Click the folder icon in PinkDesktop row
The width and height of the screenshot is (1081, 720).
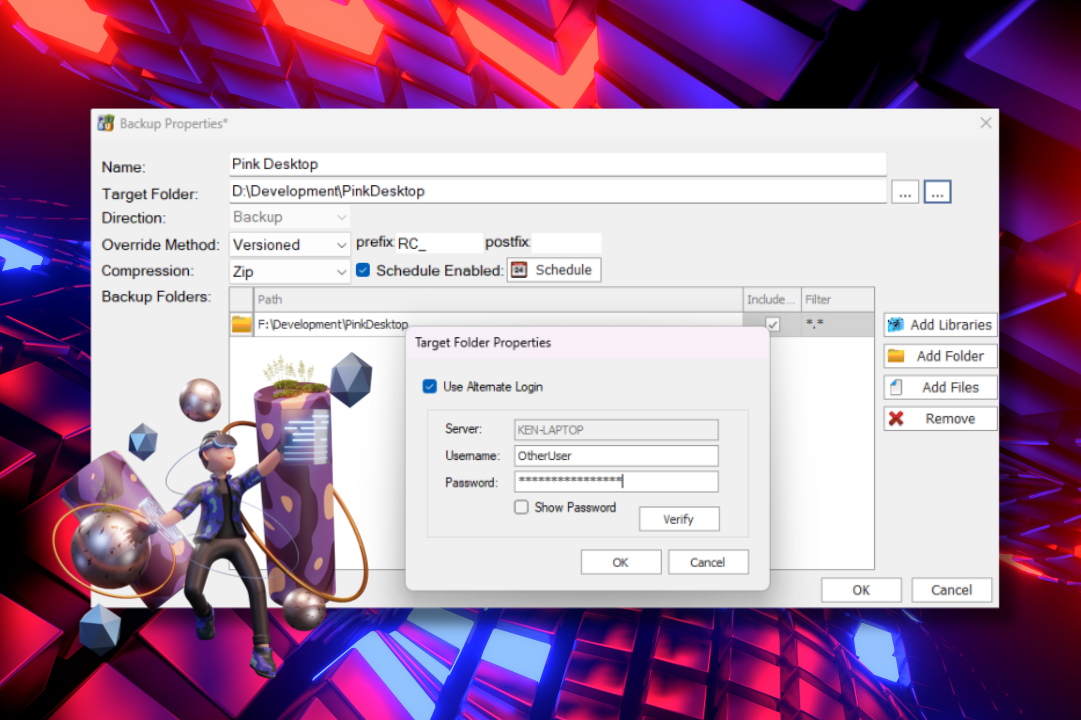[241, 324]
